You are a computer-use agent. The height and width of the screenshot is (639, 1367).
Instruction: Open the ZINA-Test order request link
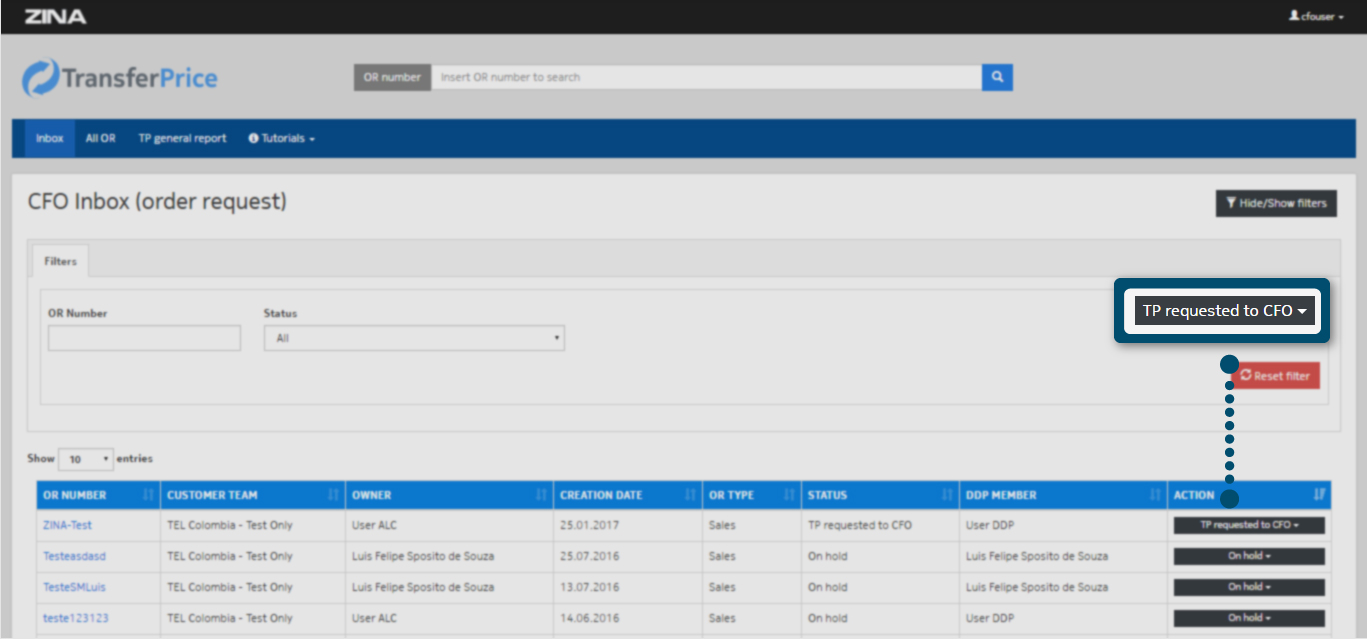pyautogui.click(x=67, y=525)
